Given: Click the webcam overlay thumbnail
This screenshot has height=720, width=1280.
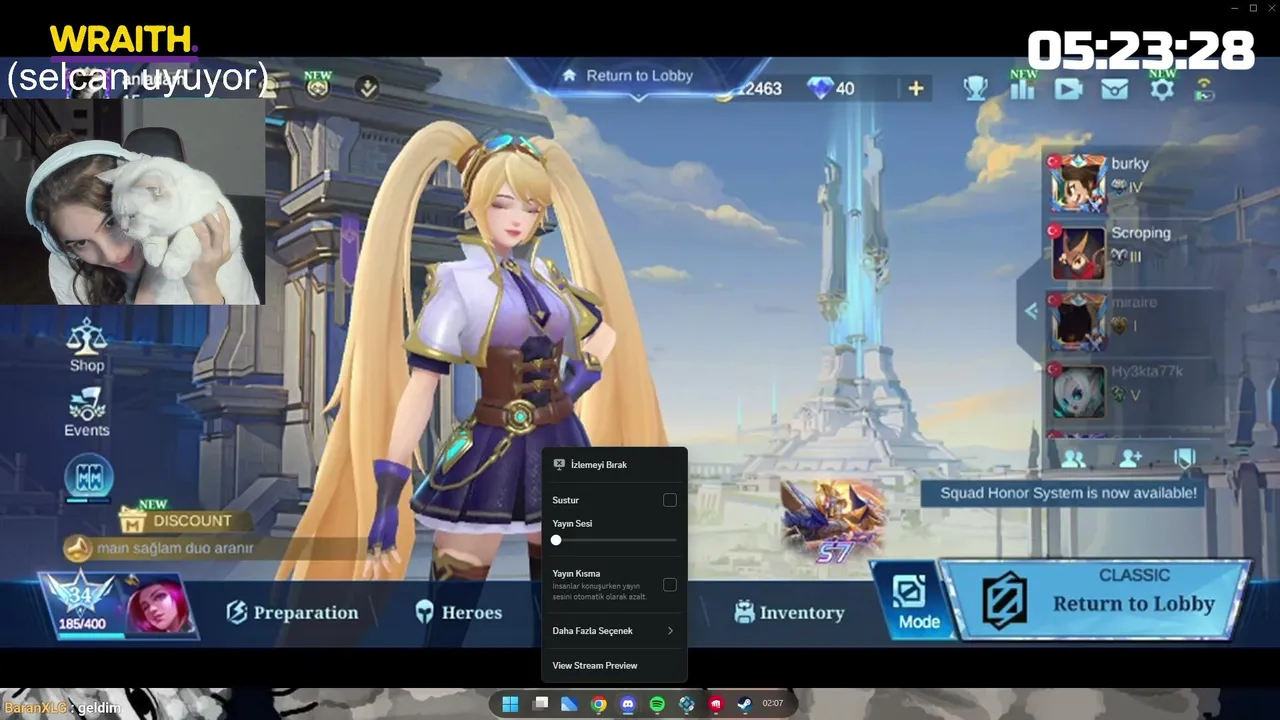Looking at the screenshot, I should [x=133, y=200].
